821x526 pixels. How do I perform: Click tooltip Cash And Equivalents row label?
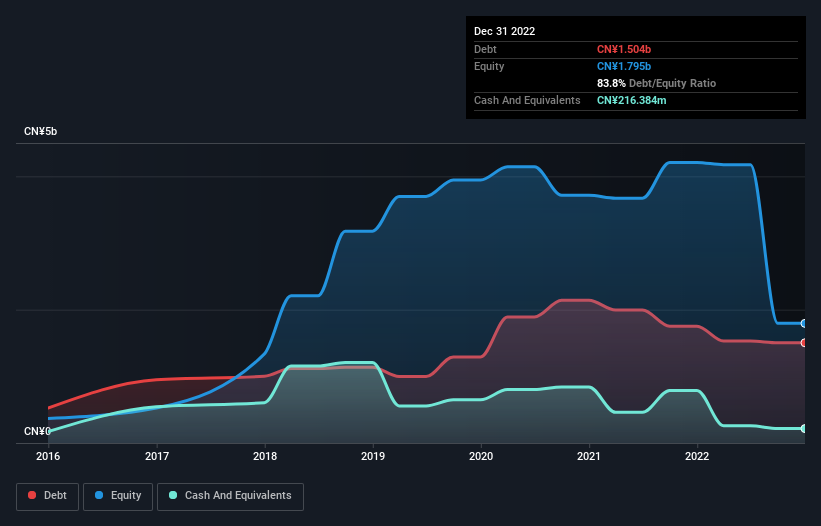527,100
